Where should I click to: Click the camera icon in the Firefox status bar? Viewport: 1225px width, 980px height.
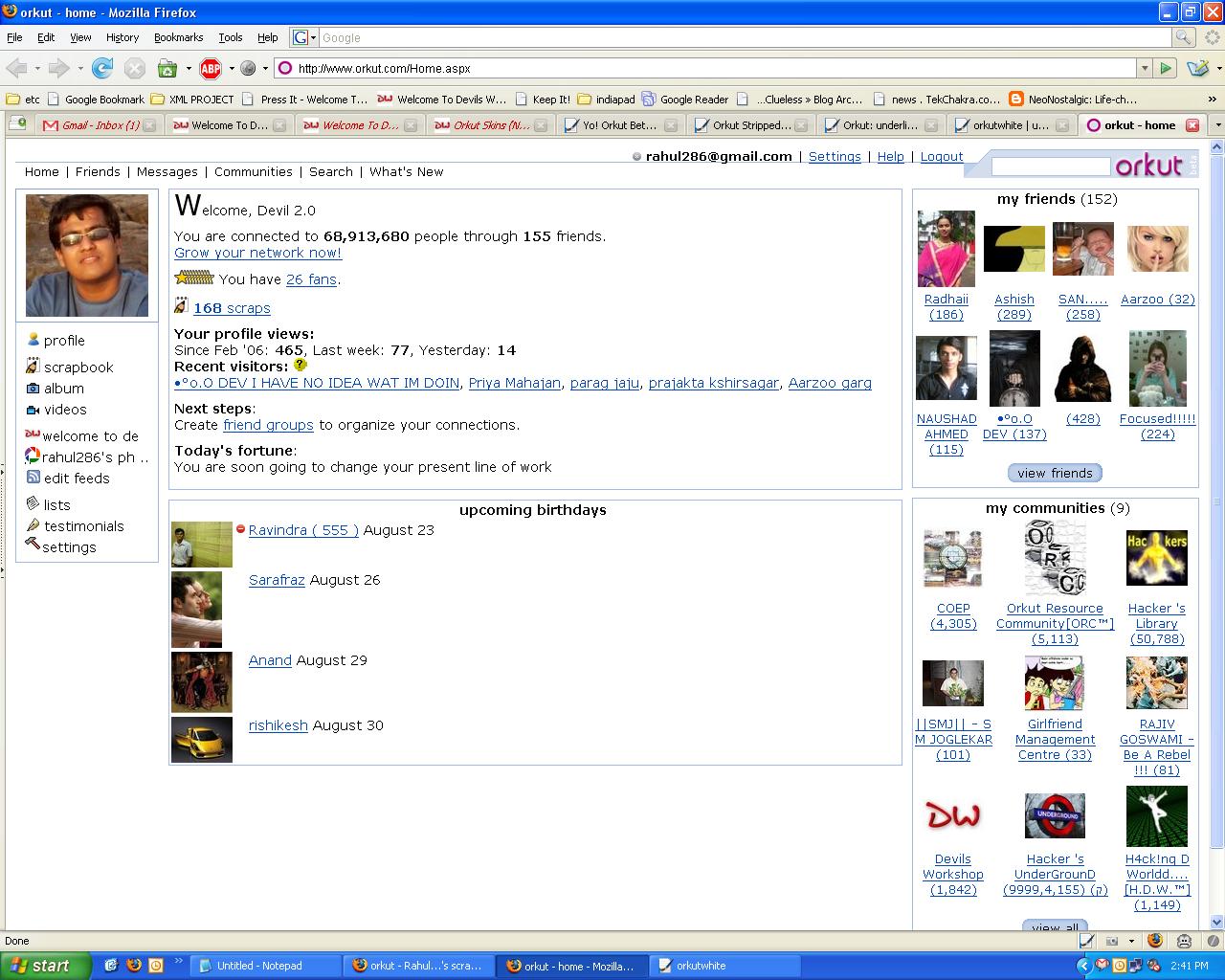[1112, 941]
